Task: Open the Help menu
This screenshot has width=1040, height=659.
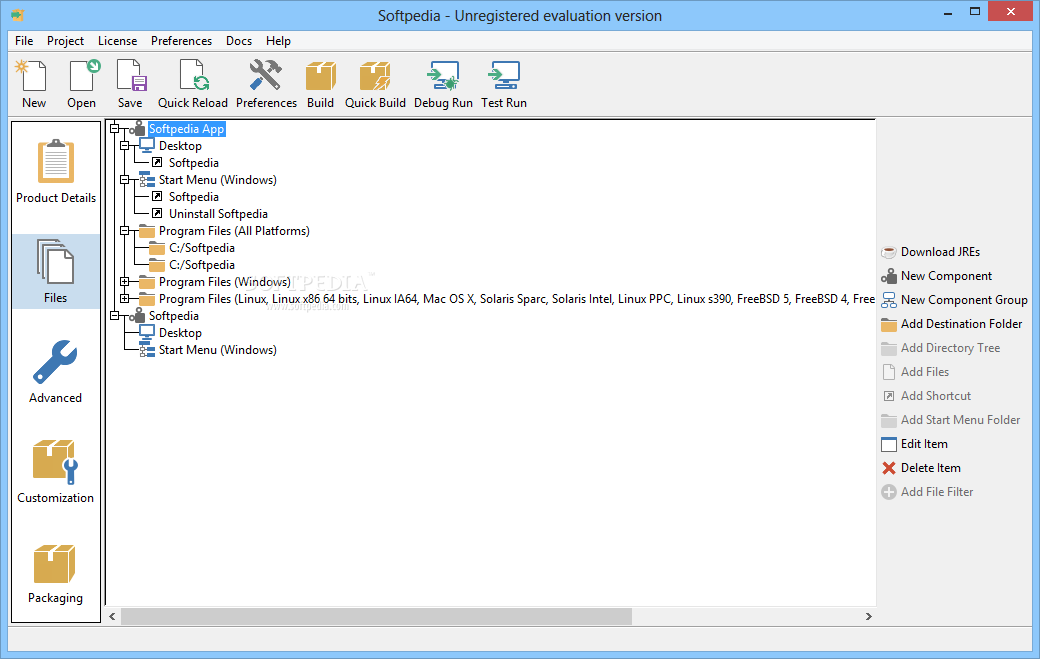Action: [x=279, y=40]
